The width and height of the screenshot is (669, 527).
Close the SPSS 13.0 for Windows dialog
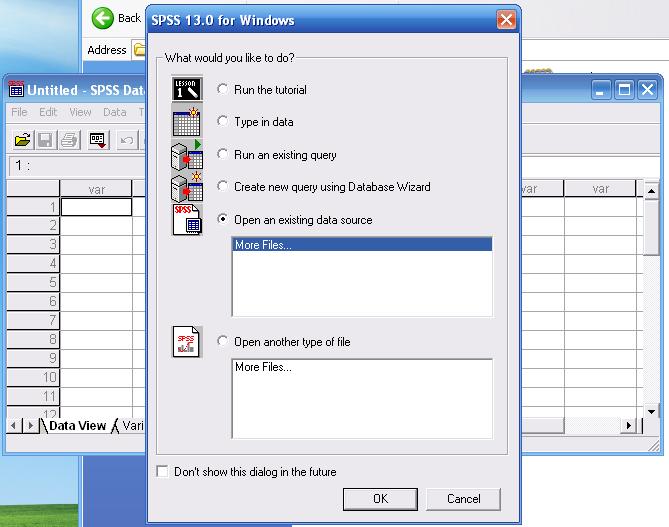click(x=506, y=20)
